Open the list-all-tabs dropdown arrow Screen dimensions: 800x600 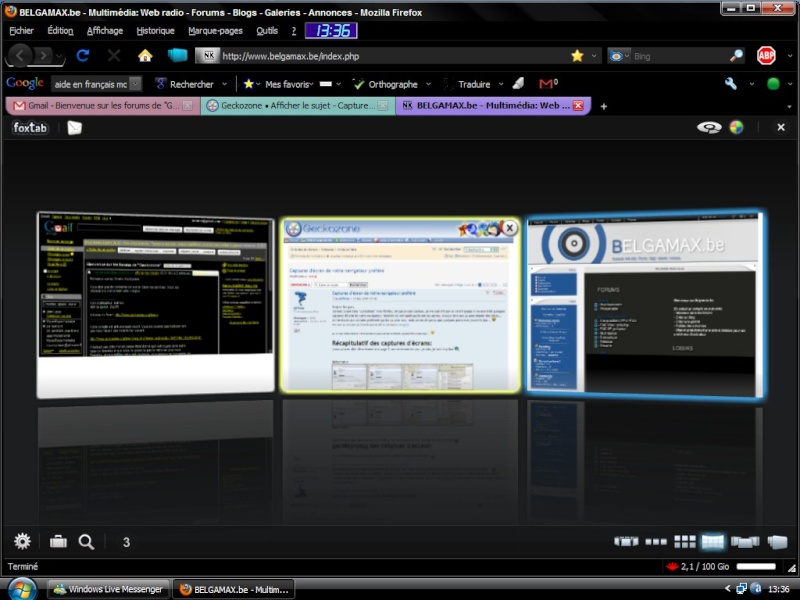tap(789, 107)
